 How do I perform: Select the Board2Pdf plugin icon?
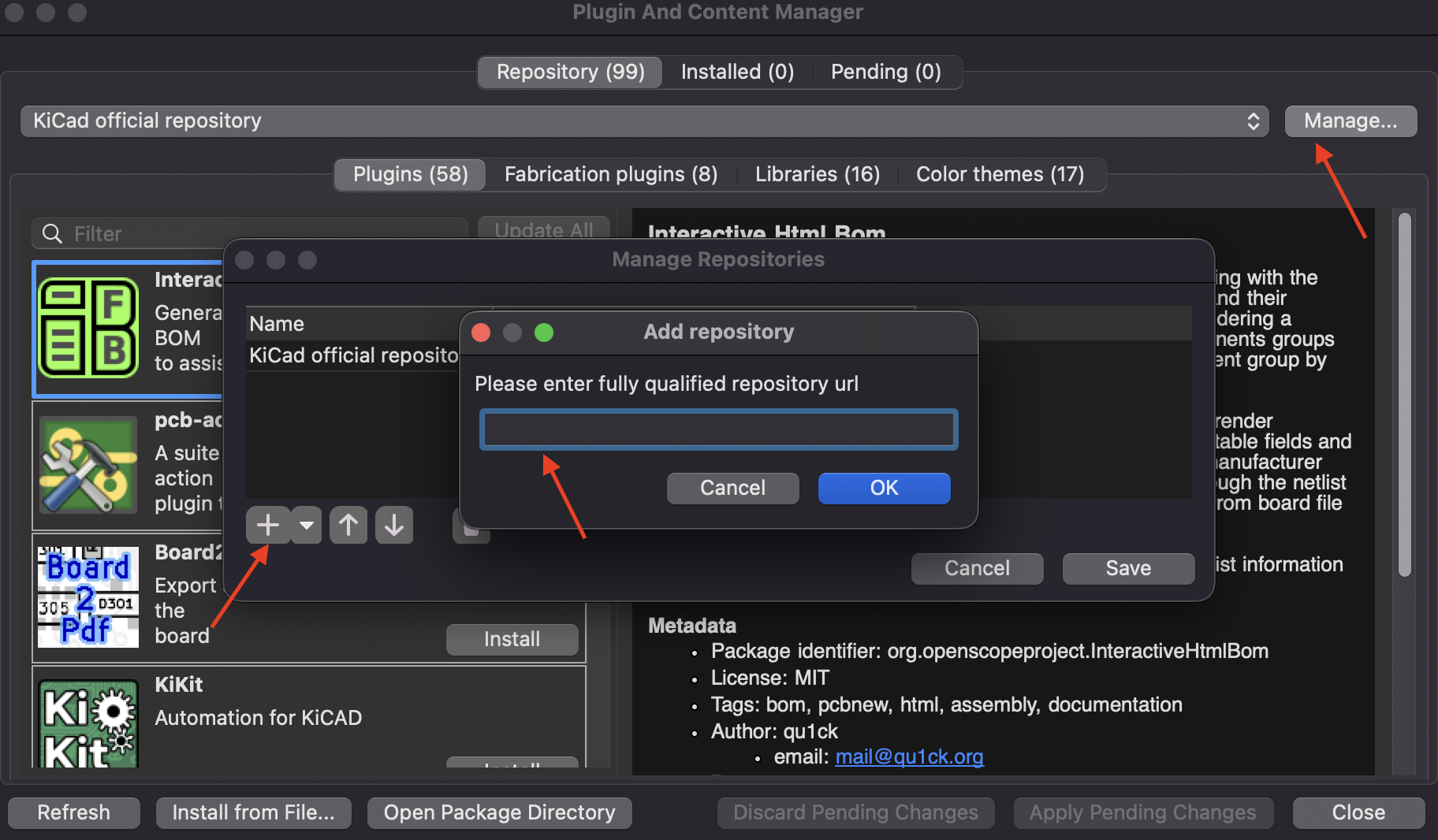(88, 597)
